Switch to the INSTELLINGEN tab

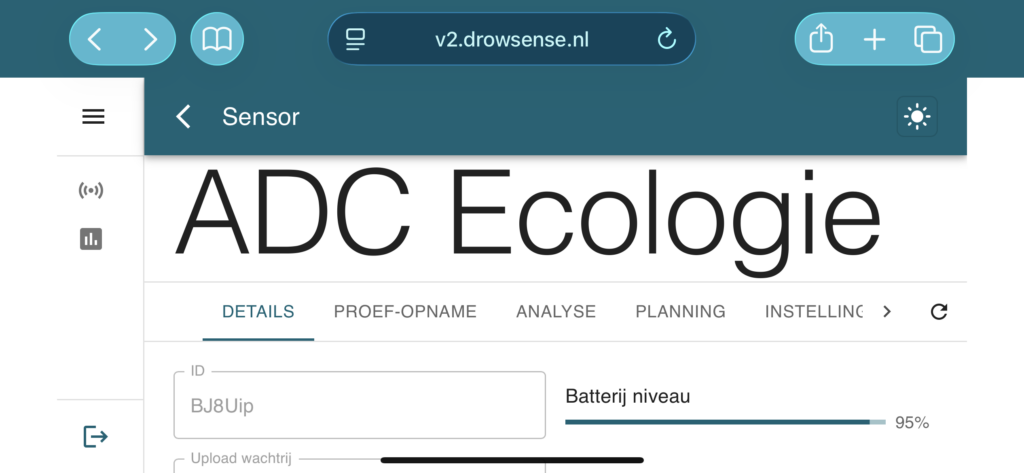pos(813,312)
